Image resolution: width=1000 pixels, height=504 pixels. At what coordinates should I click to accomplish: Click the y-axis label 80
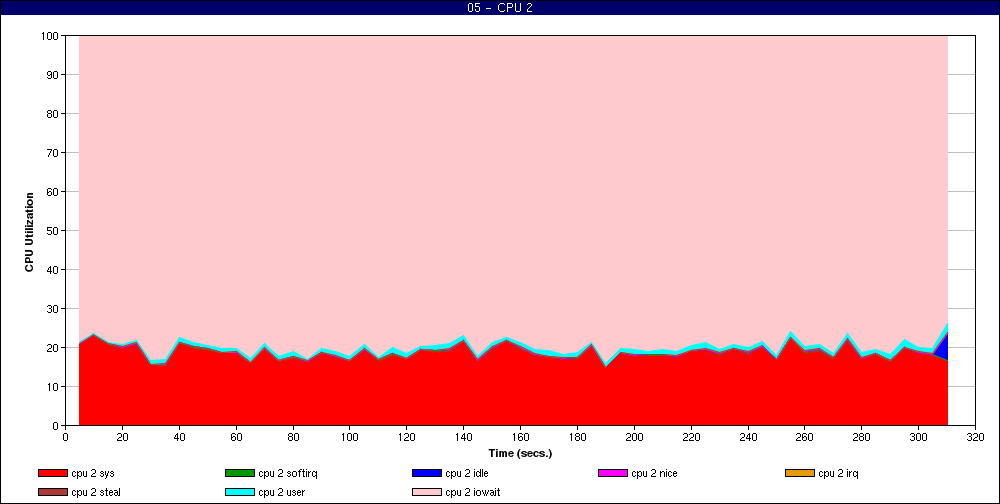52,114
